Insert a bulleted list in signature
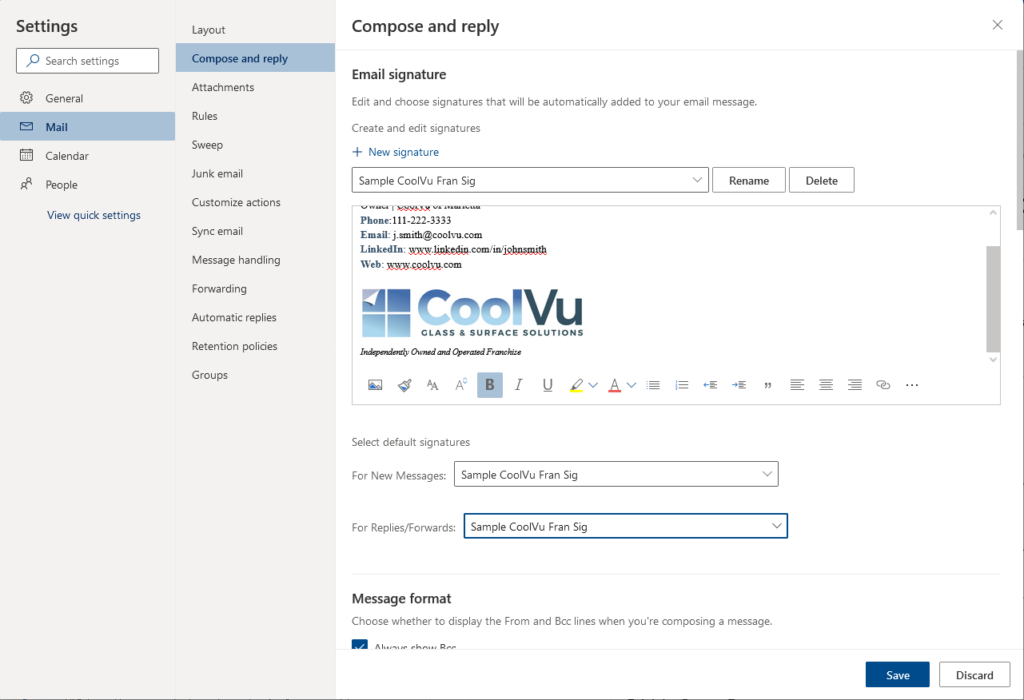The width and height of the screenshot is (1024, 700). click(x=653, y=385)
